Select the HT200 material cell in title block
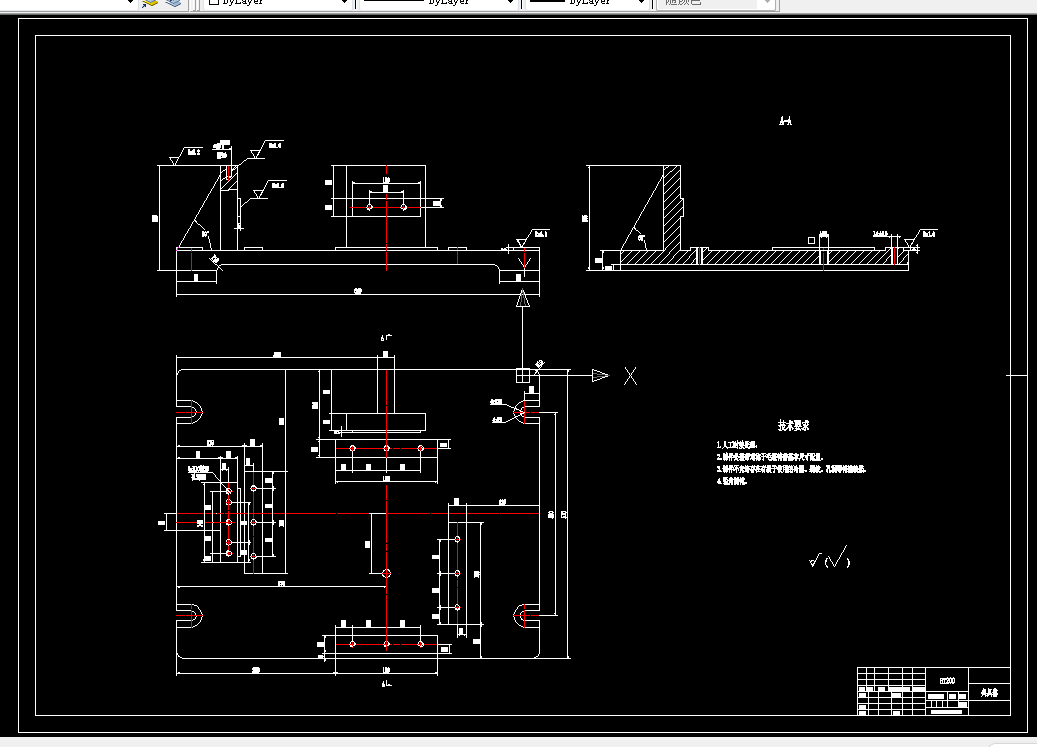Image resolution: width=1037 pixels, height=747 pixels. point(947,680)
